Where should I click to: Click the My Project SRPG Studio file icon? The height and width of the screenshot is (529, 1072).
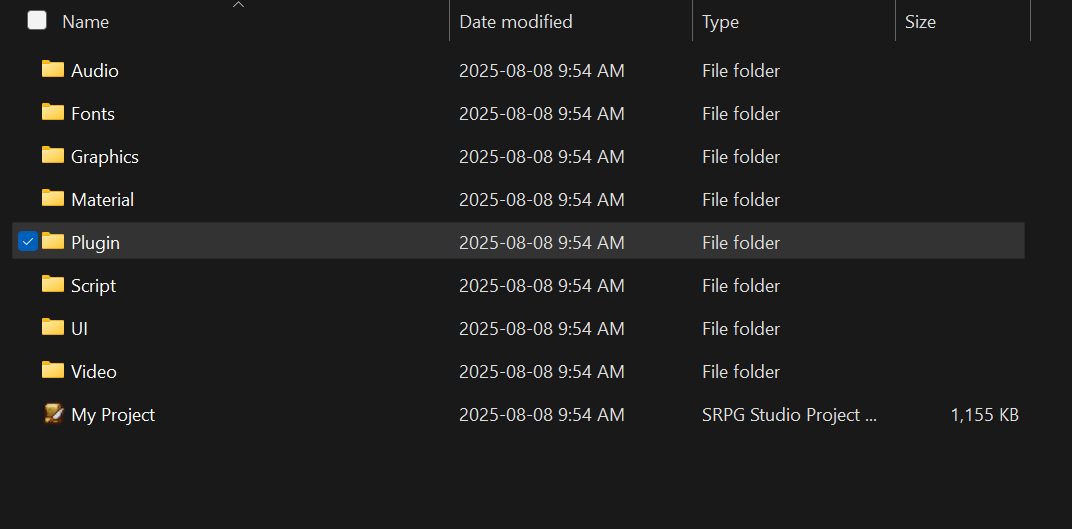pyautogui.click(x=53, y=413)
